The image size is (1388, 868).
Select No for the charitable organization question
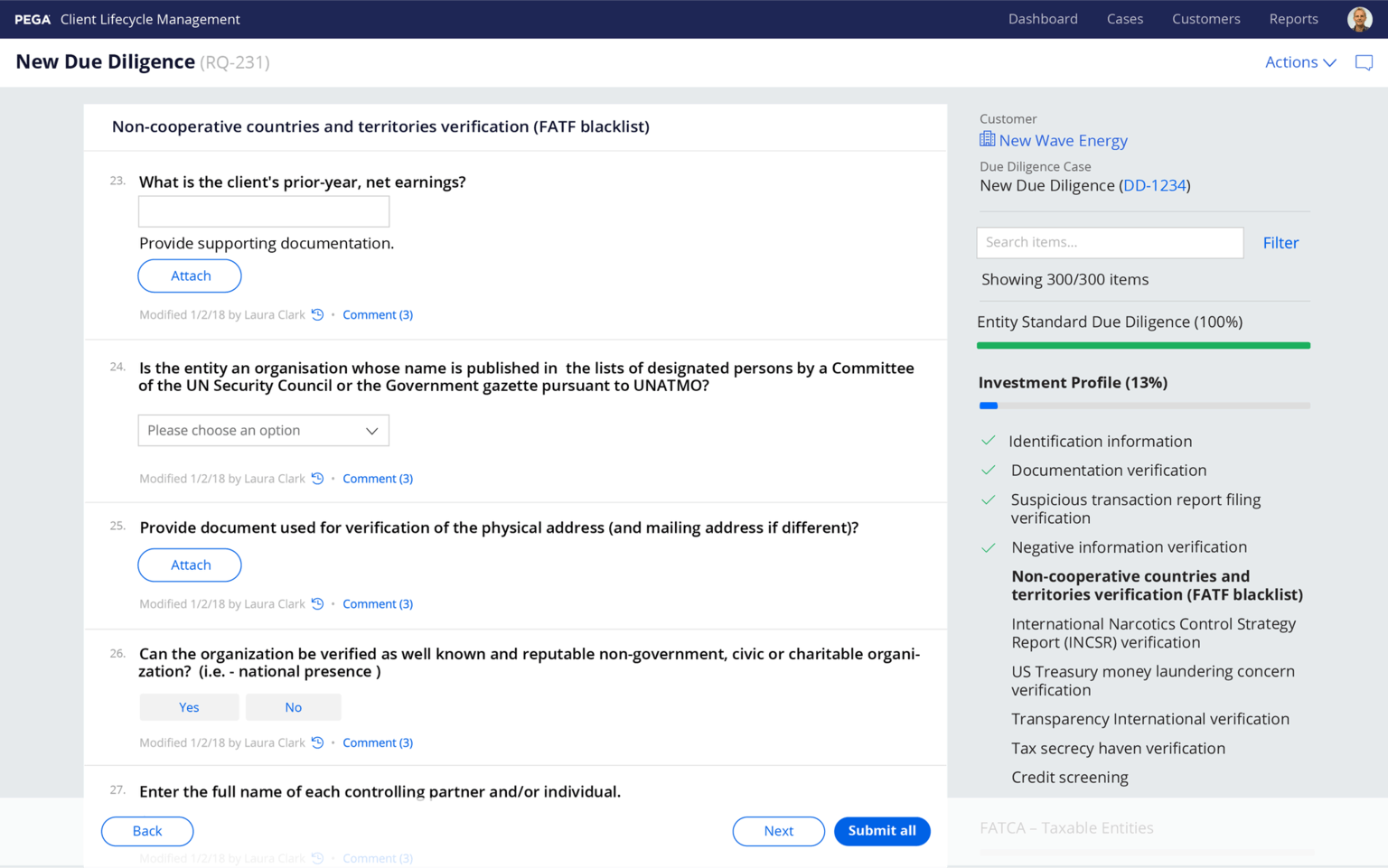(x=293, y=707)
